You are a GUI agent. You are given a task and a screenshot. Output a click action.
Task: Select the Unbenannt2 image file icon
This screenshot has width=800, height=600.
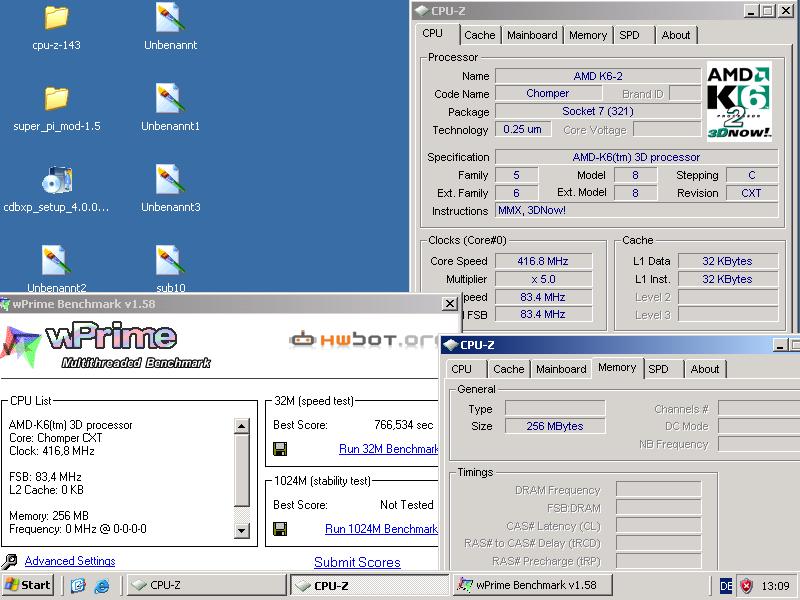[x=56, y=260]
